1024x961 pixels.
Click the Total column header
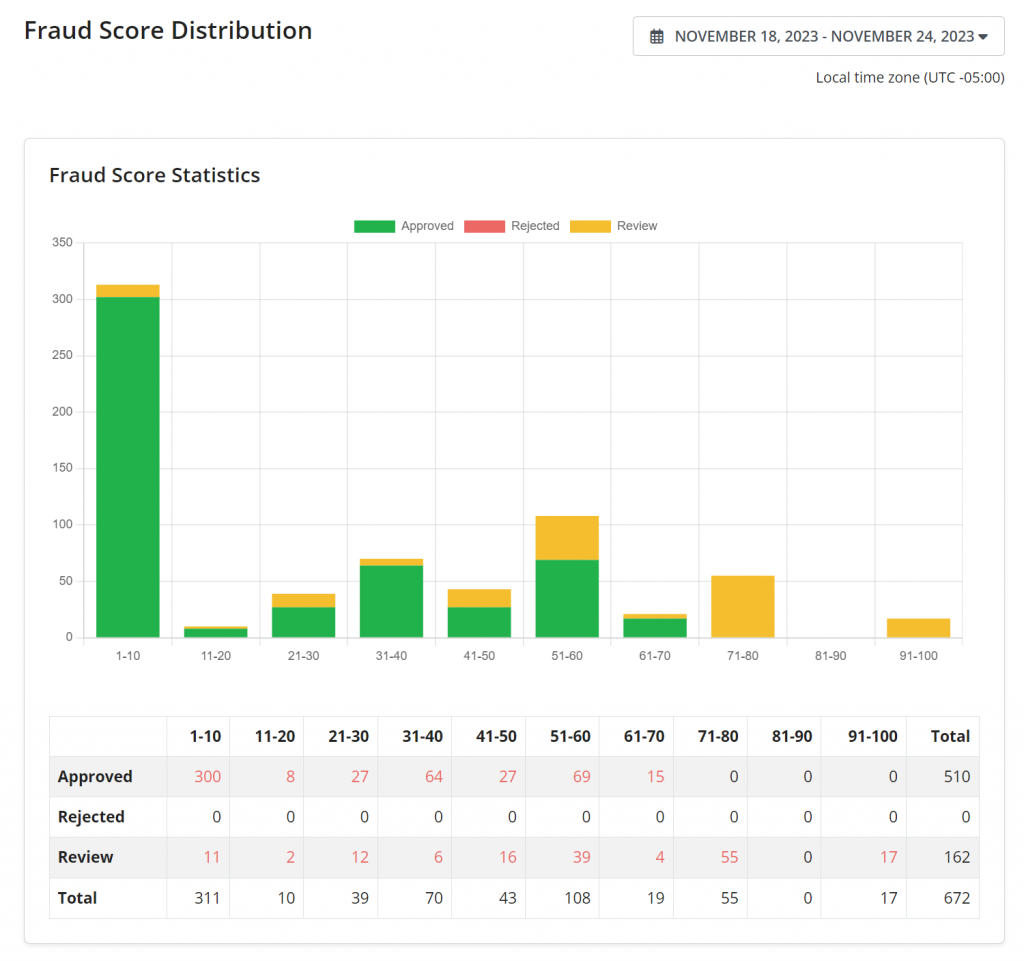pos(949,736)
